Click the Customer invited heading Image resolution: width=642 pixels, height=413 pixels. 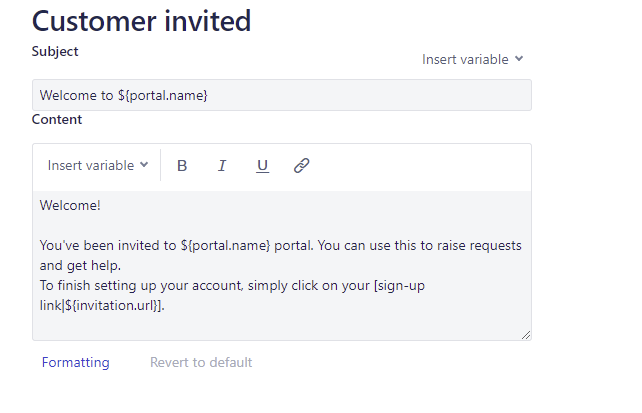141,21
